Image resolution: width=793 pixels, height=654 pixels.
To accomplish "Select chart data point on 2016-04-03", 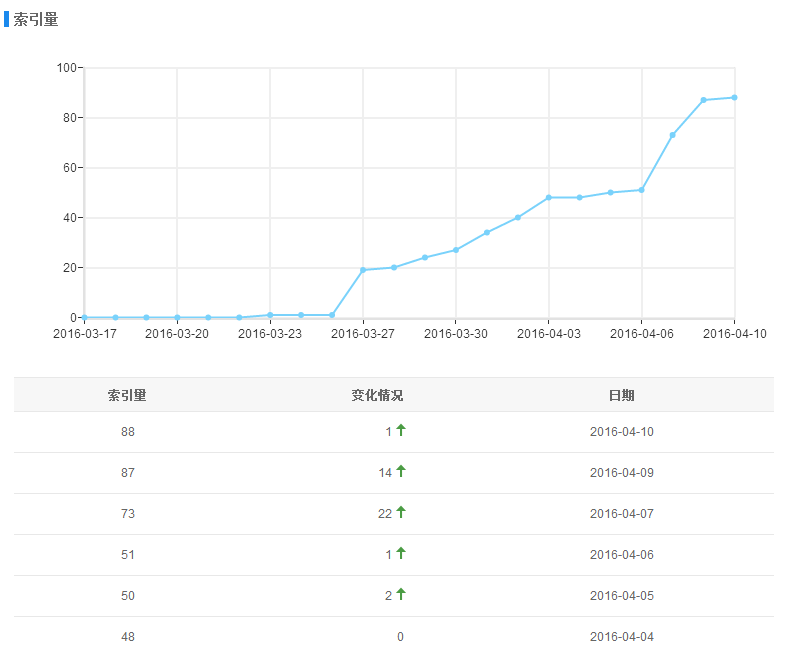I will click(x=549, y=197).
